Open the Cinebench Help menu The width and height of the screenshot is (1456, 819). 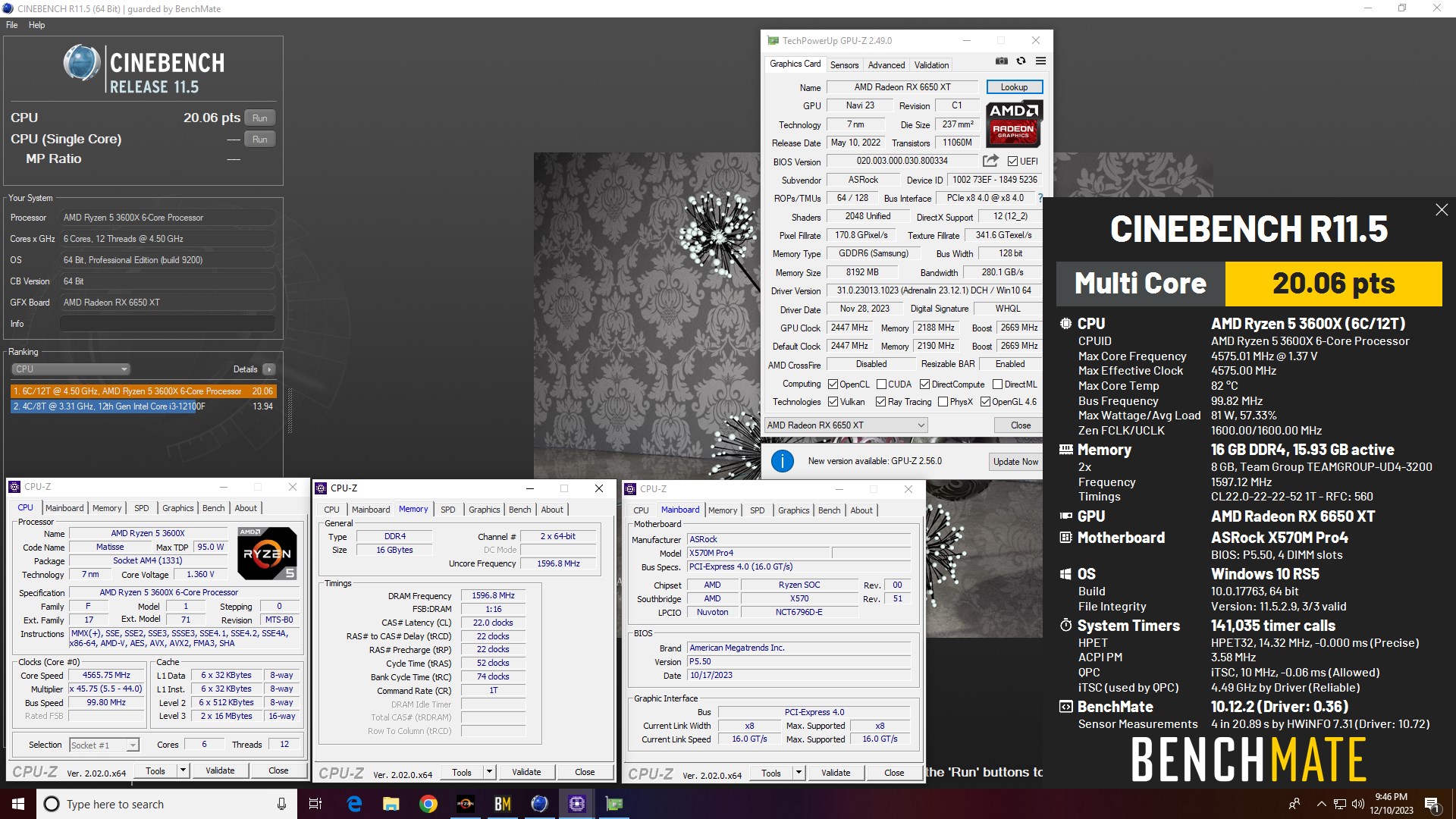[x=36, y=25]
